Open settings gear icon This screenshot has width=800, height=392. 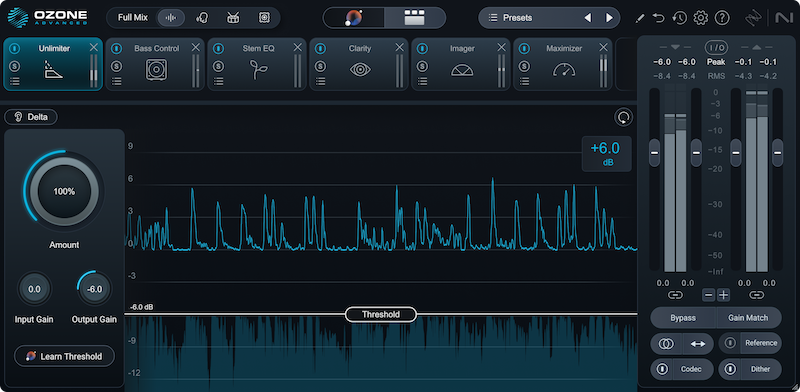coord(701,18)
